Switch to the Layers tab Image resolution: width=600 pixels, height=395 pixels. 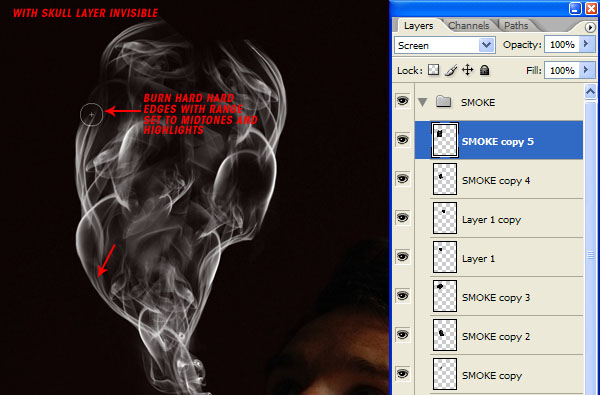[x=418, y=26]
